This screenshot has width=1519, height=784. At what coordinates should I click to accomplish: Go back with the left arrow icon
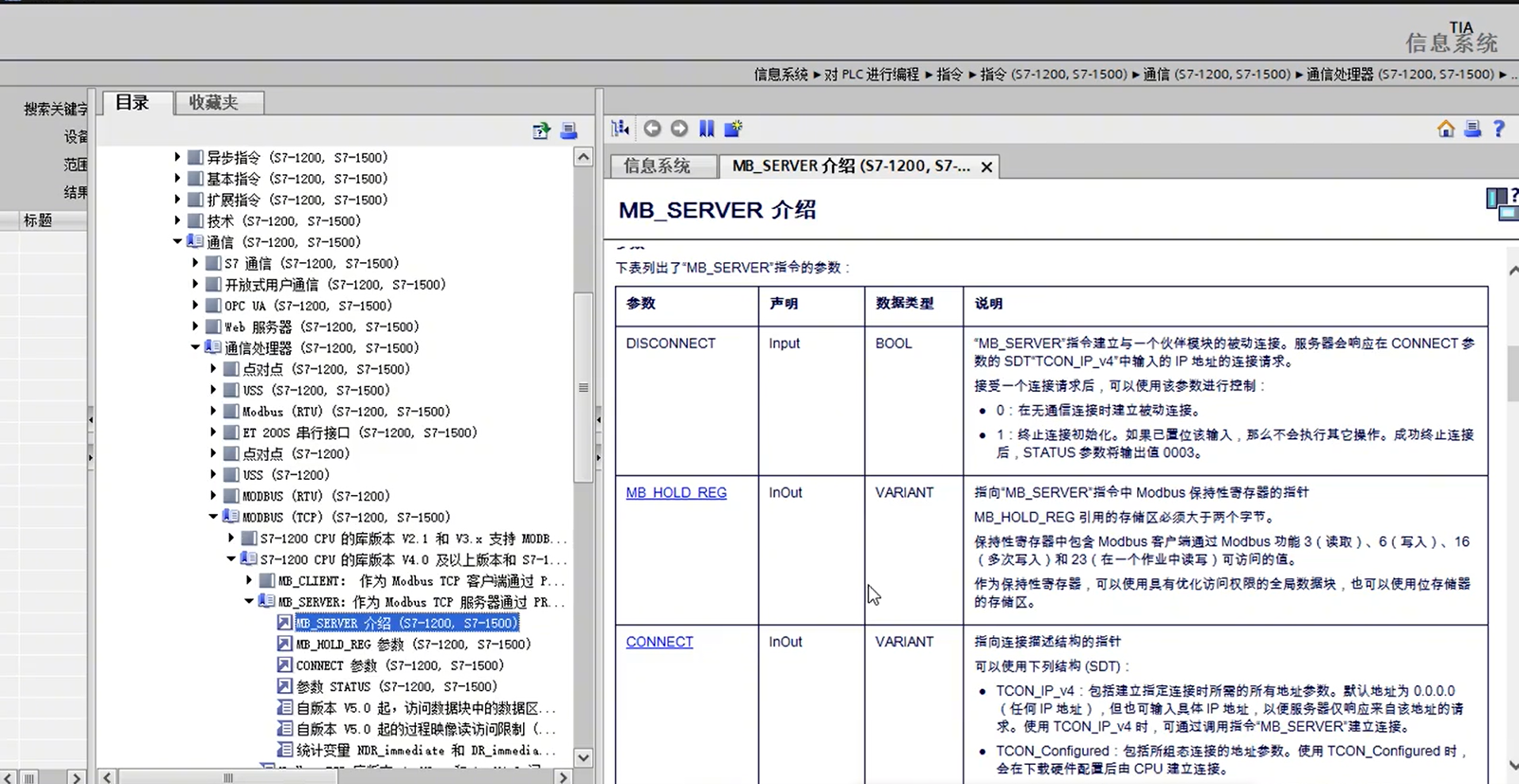click(652, 128)
